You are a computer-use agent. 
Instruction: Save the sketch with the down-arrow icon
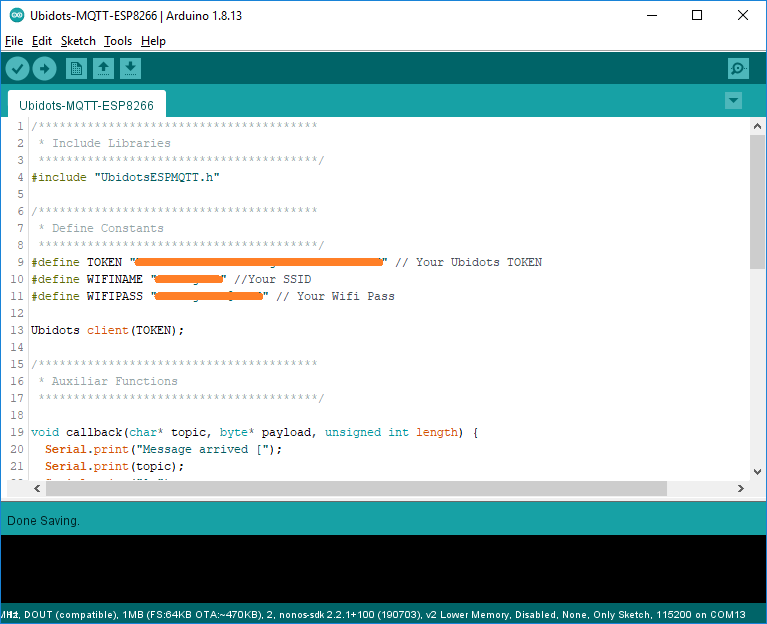(x=130, y=68)
